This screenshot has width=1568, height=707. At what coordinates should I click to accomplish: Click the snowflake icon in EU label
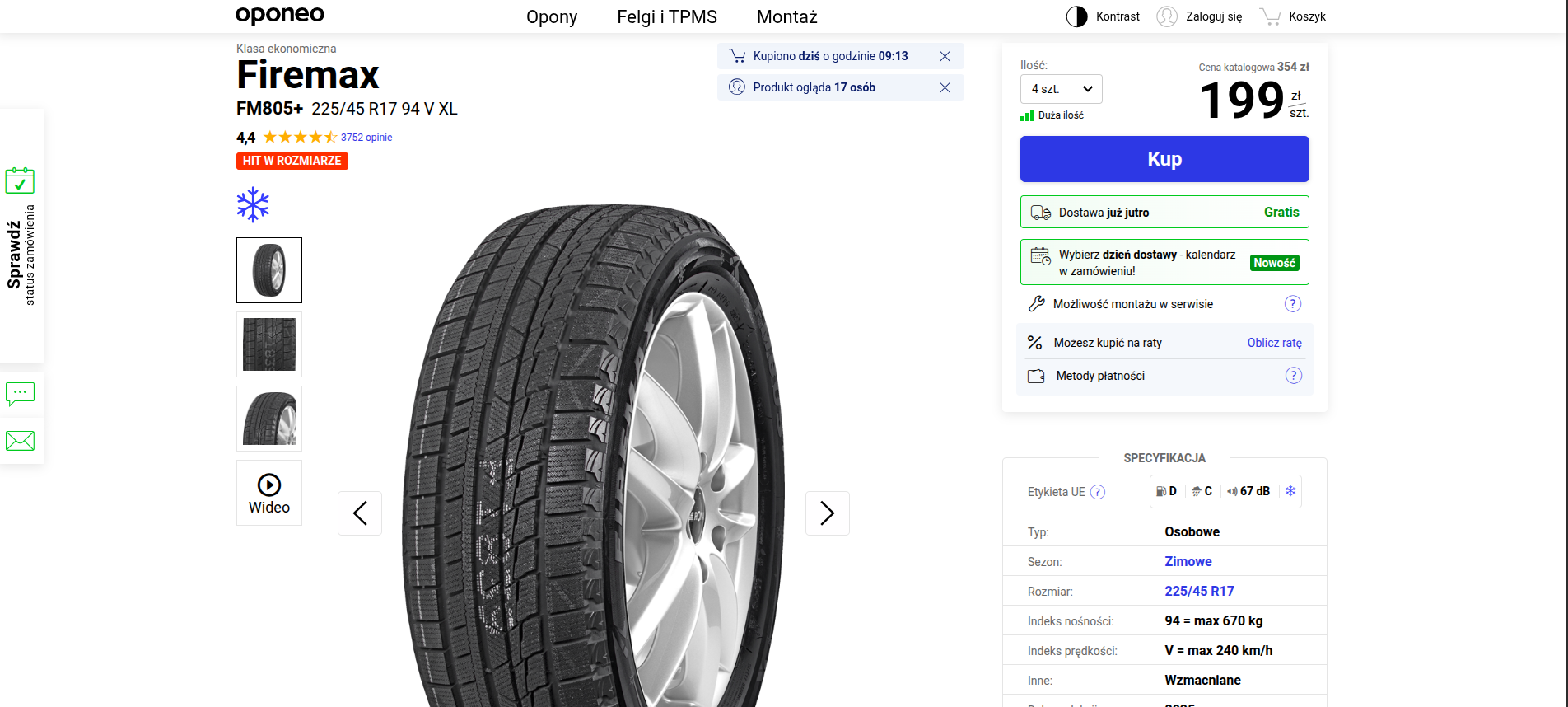coord(1290,491)
